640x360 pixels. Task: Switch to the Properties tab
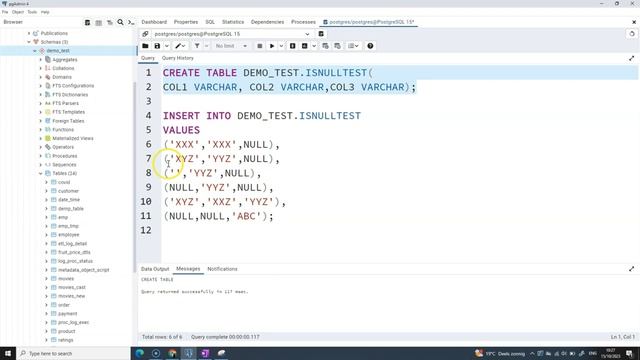[x=186, y=22]
